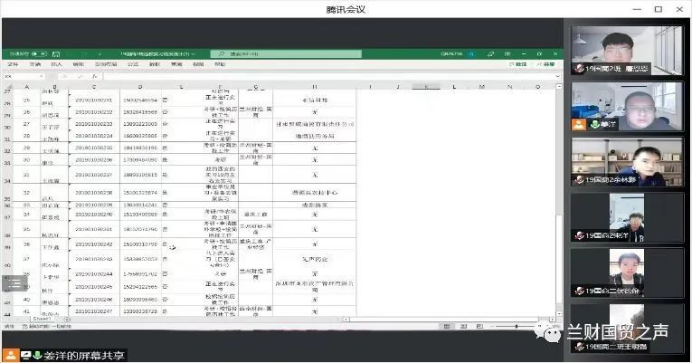
Task: Click the Comments button beside Share
Action: [x=519, y=65]
